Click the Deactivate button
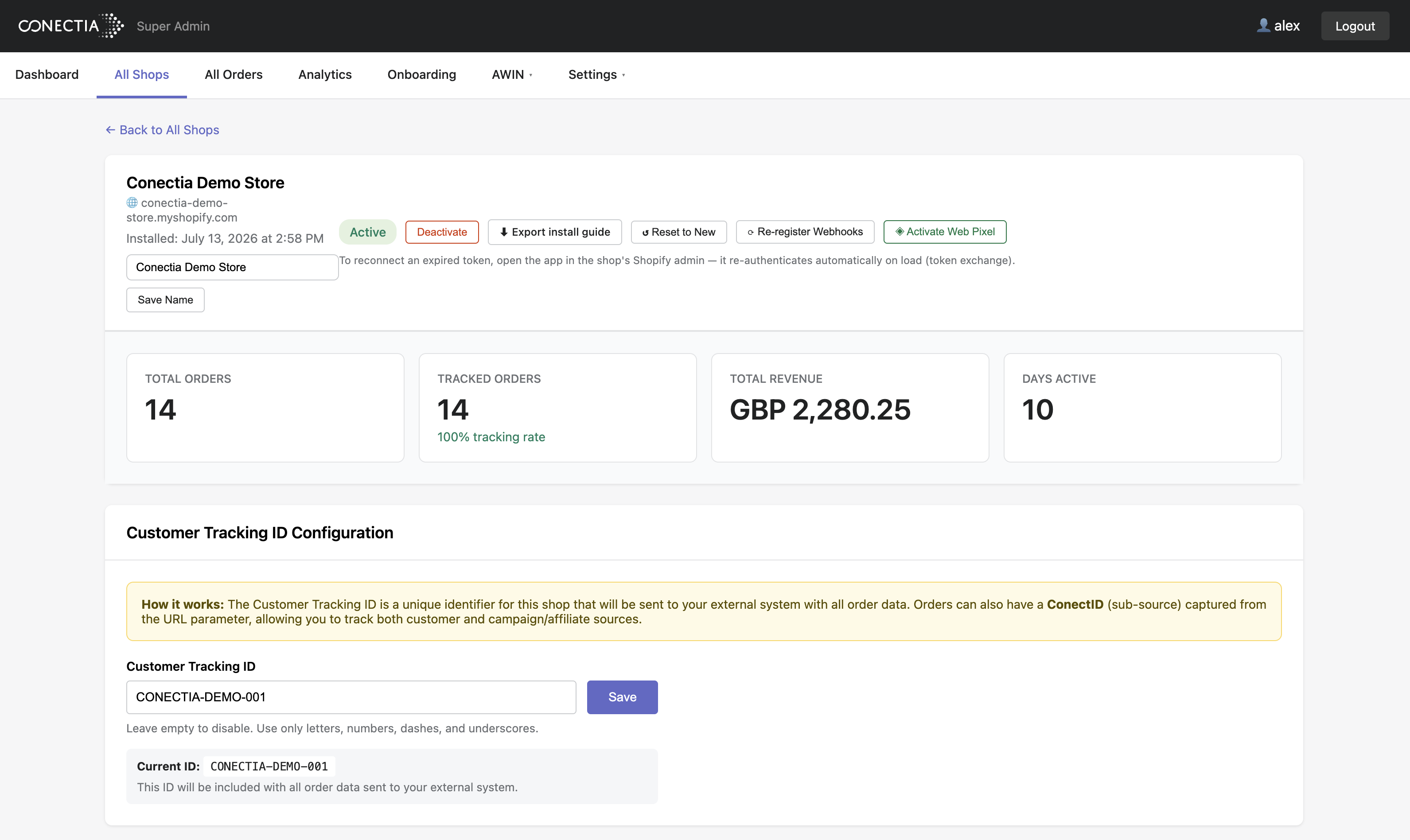Image resolution: width=1410 pixels, height=840 pixels. pyautogui.click(x=442, y=232)
